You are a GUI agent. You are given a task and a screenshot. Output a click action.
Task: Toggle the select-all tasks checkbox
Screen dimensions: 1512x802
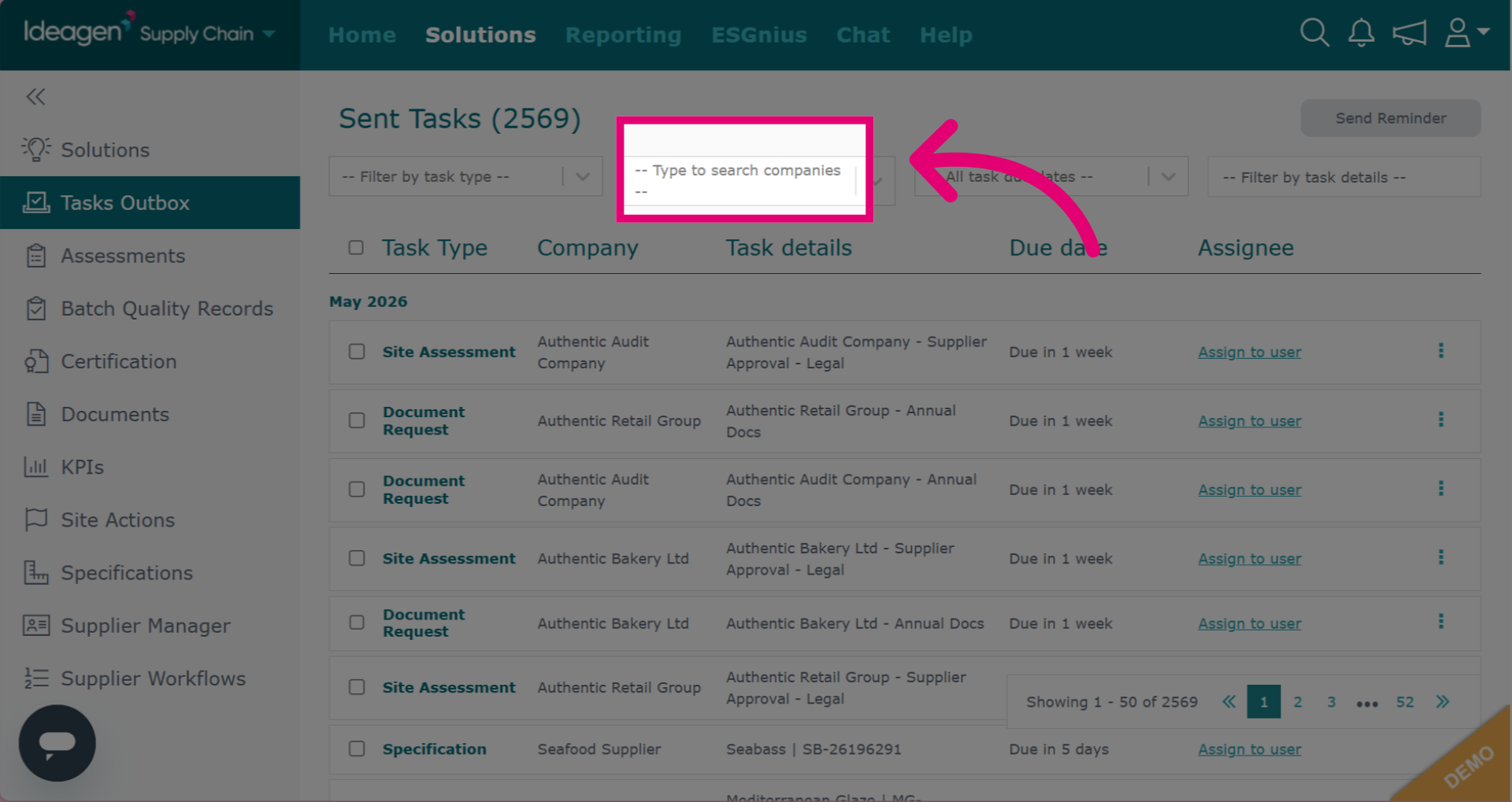pos(356,248)
